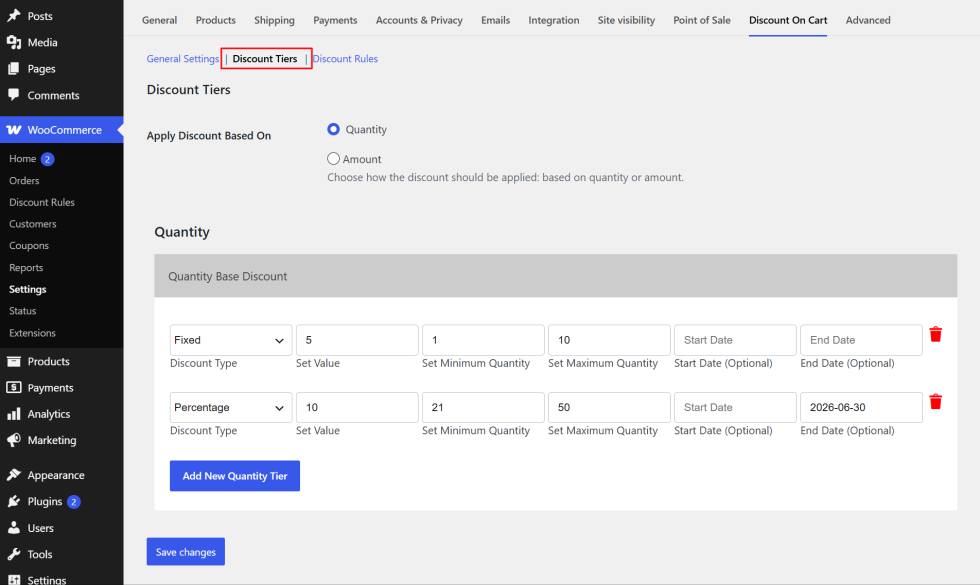Switch to the Integration tab

tap(554, 20)
